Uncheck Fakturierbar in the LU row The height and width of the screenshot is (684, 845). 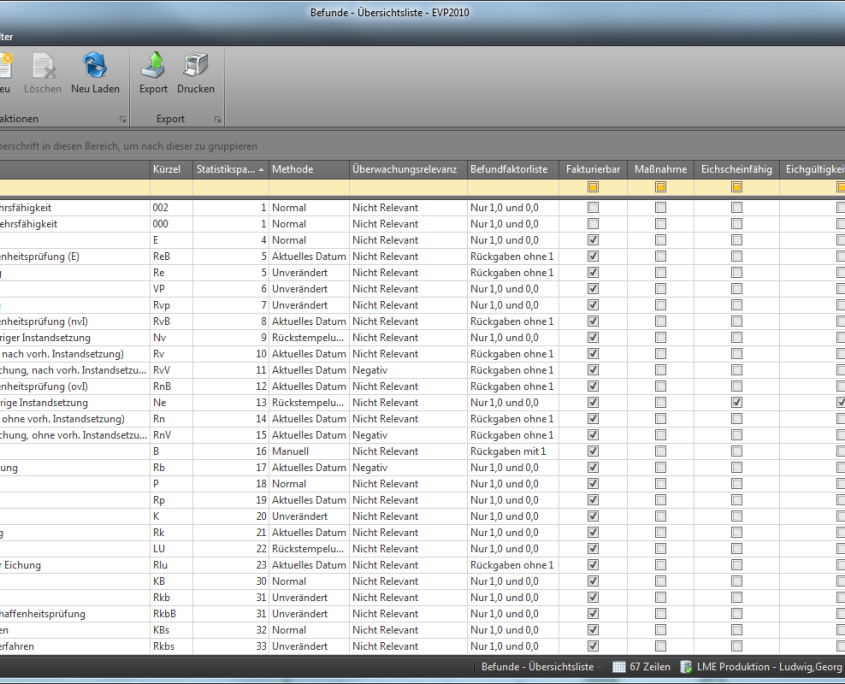pyautogui.click(x=593, y=549)
